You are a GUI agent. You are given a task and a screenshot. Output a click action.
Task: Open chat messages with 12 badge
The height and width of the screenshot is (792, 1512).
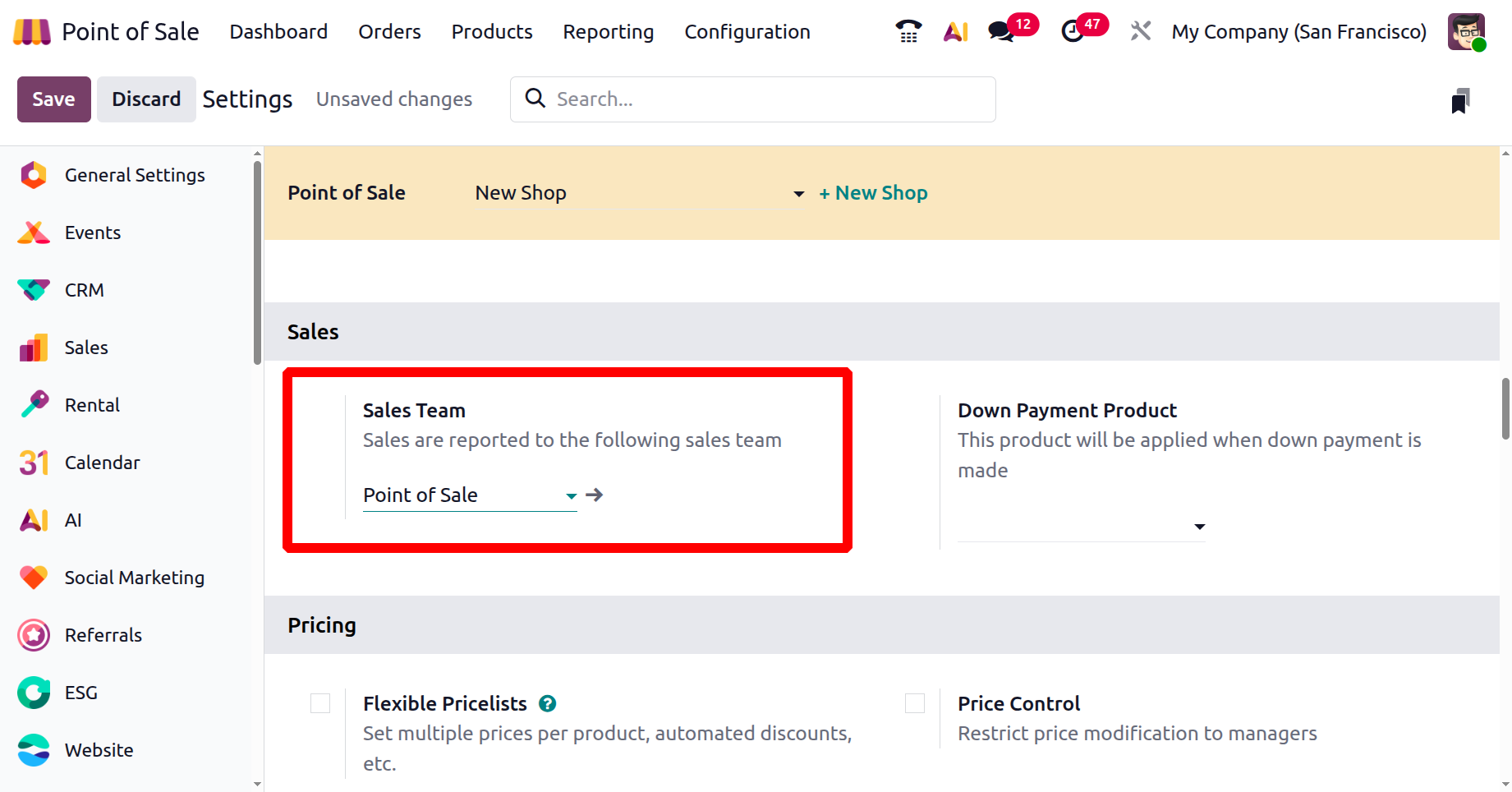click(1001, 31)
